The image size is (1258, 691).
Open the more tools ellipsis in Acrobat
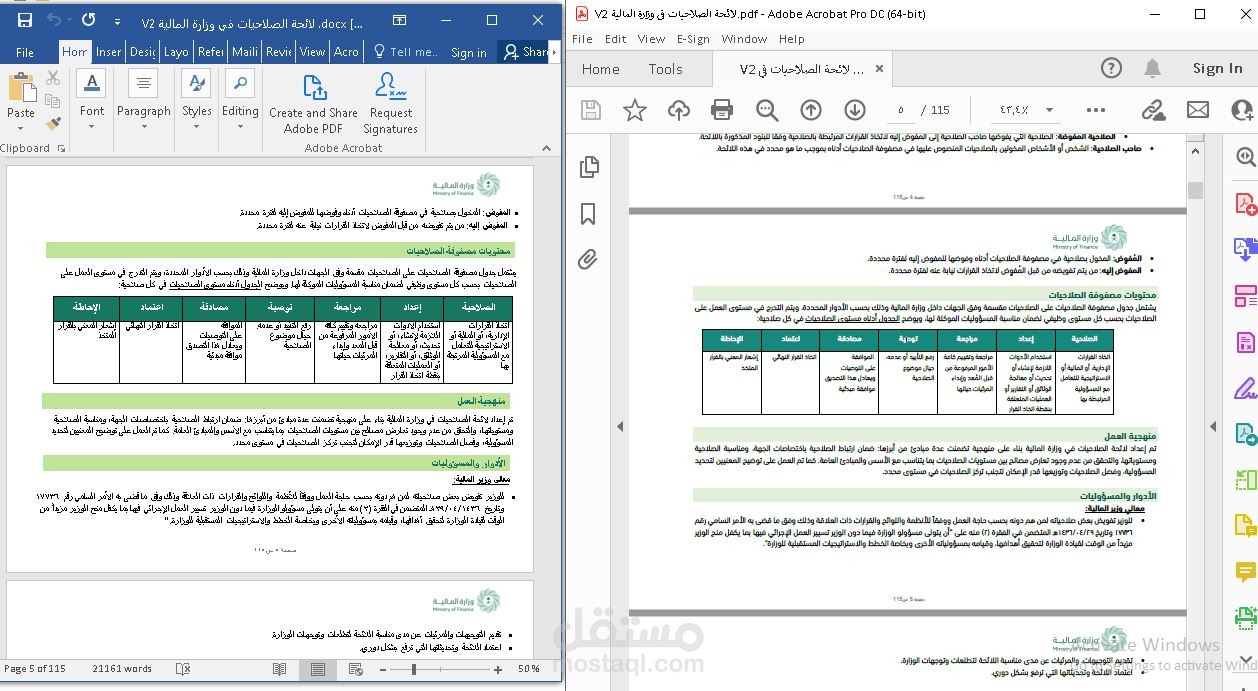(x=1096, y=110)
